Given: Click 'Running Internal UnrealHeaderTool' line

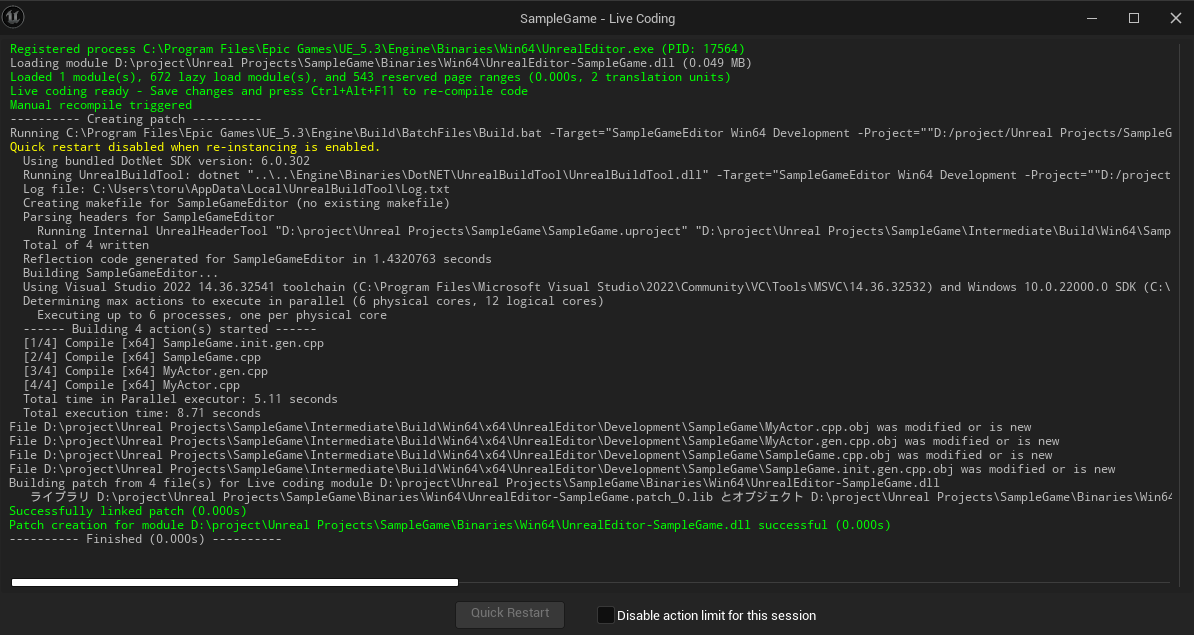Looking at the screenshot, I should 604,231.
